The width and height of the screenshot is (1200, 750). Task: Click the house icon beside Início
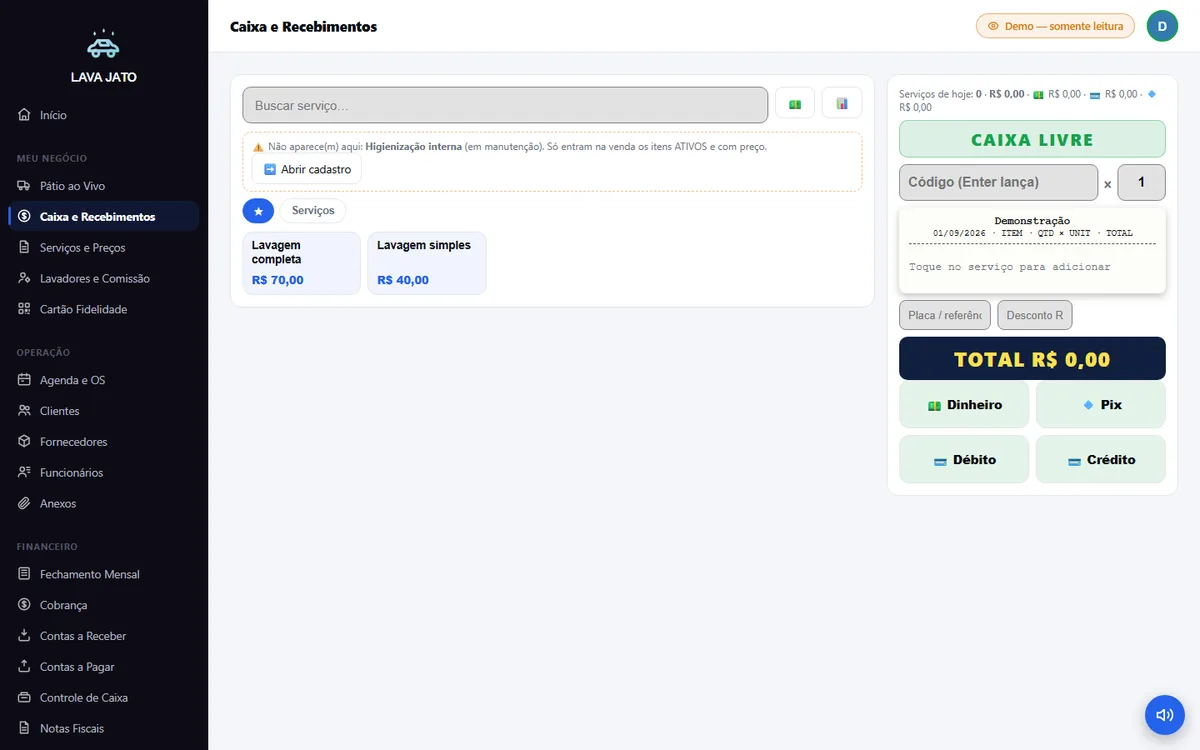coord(24,115)
